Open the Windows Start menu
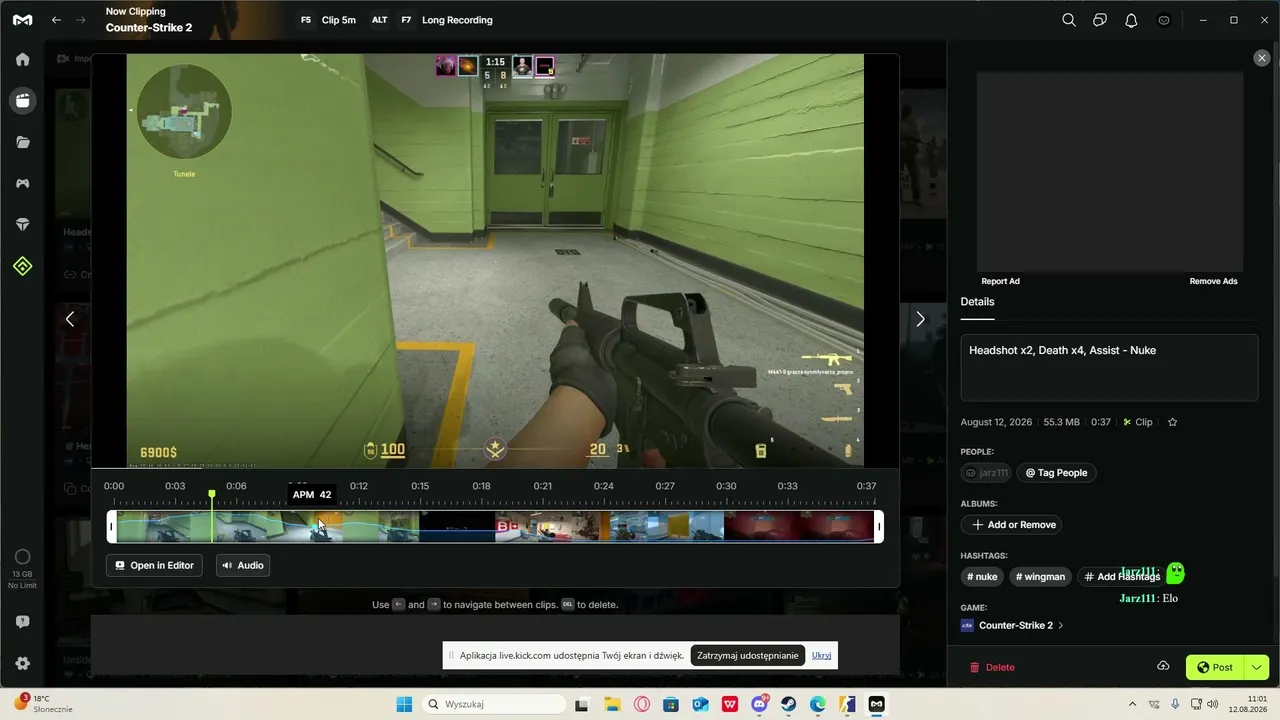The width and height of the screenshot is (1280, 720). pyautogui.click(x=404, y=704)
